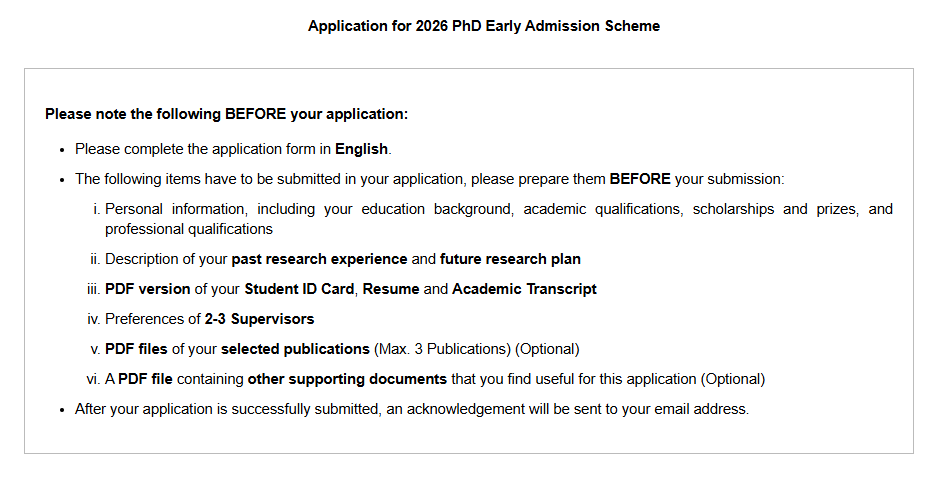Click the bold text "future research plan"
Image resolution: width=950 pixels, height=488 pixels.
click(510, 259)
